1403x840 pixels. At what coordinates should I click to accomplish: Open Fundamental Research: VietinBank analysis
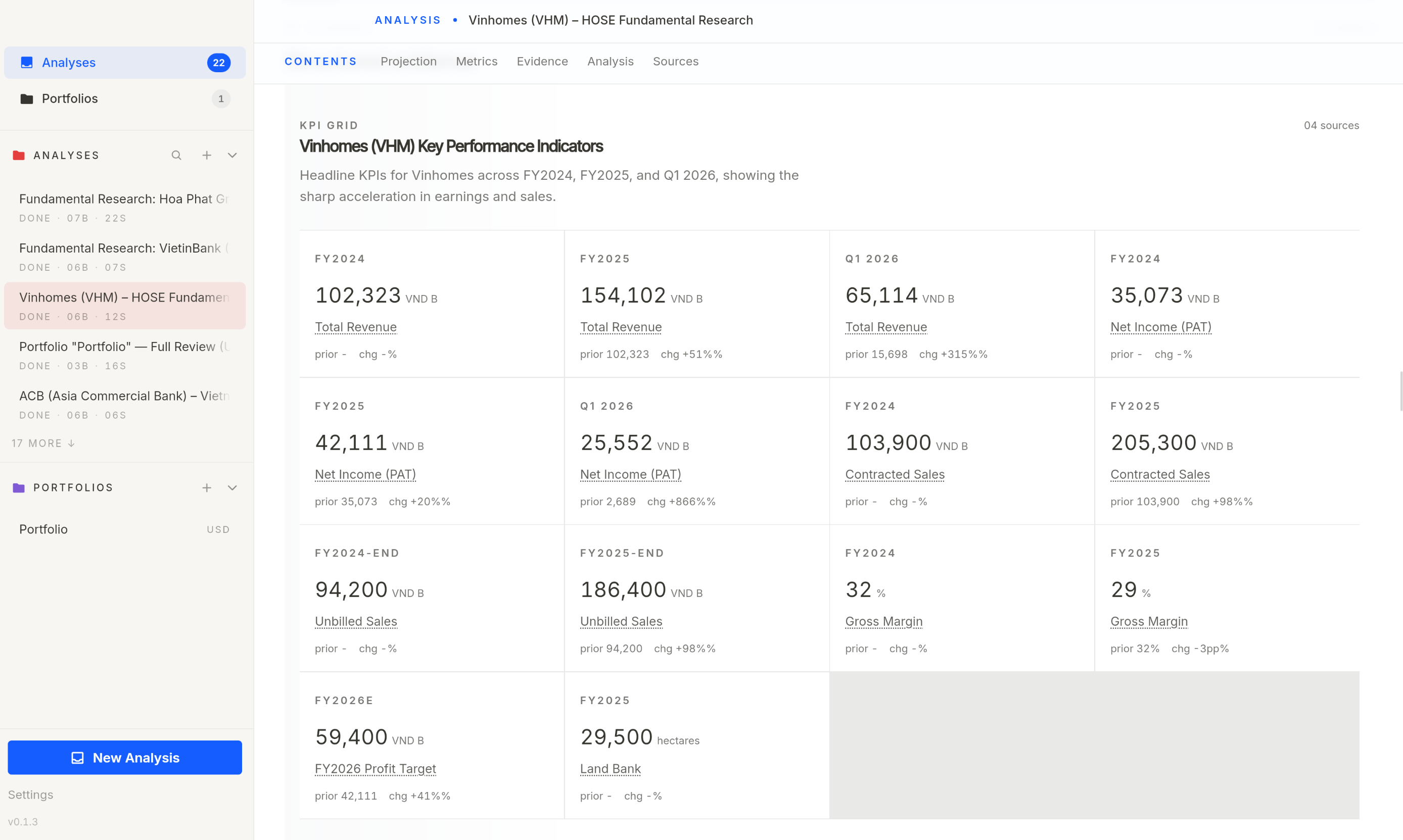[124, 257]
